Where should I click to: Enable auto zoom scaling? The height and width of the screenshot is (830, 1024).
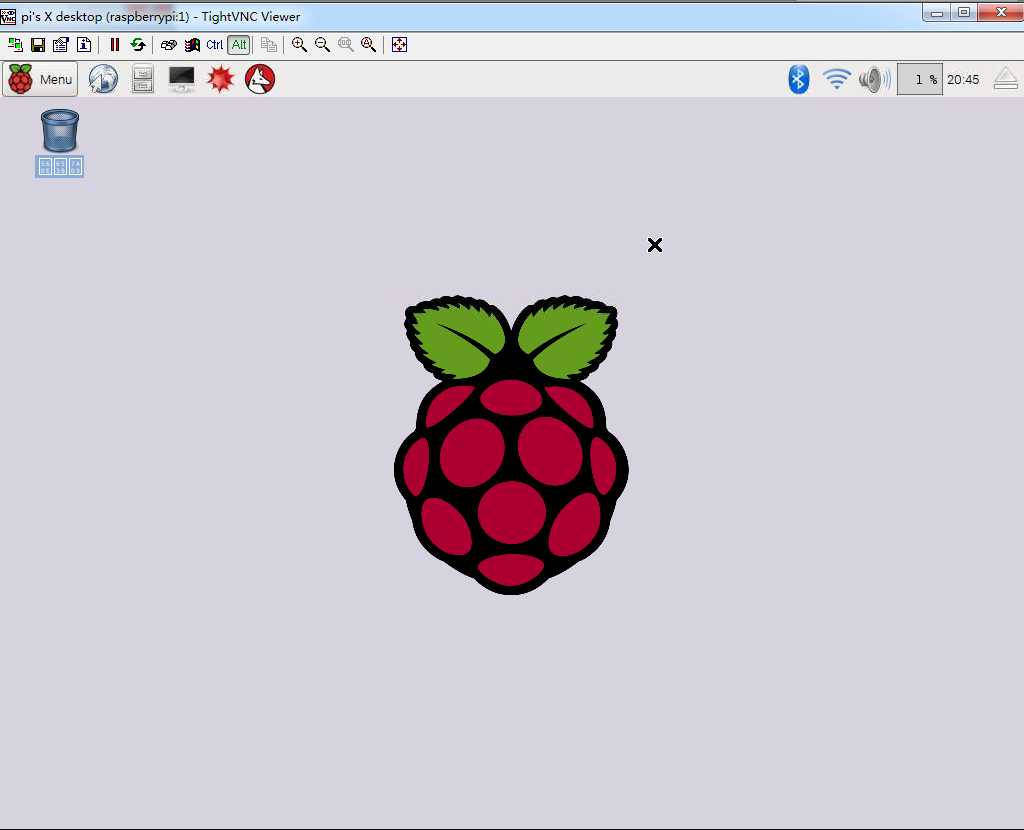(368, 44)
